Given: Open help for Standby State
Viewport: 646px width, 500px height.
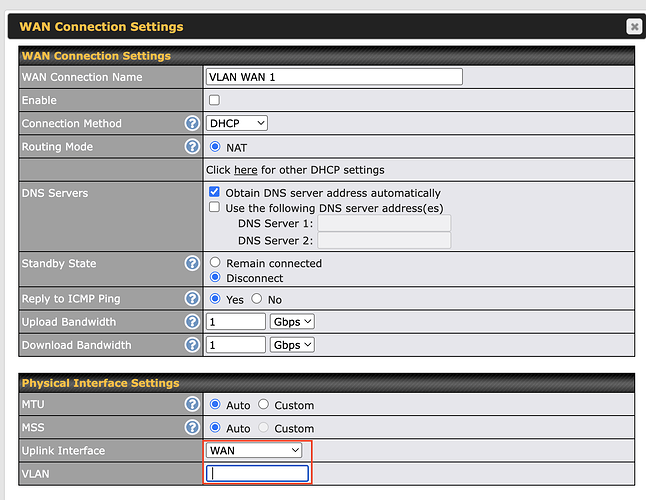Looking at the screenshot, I should pos(192,263).
